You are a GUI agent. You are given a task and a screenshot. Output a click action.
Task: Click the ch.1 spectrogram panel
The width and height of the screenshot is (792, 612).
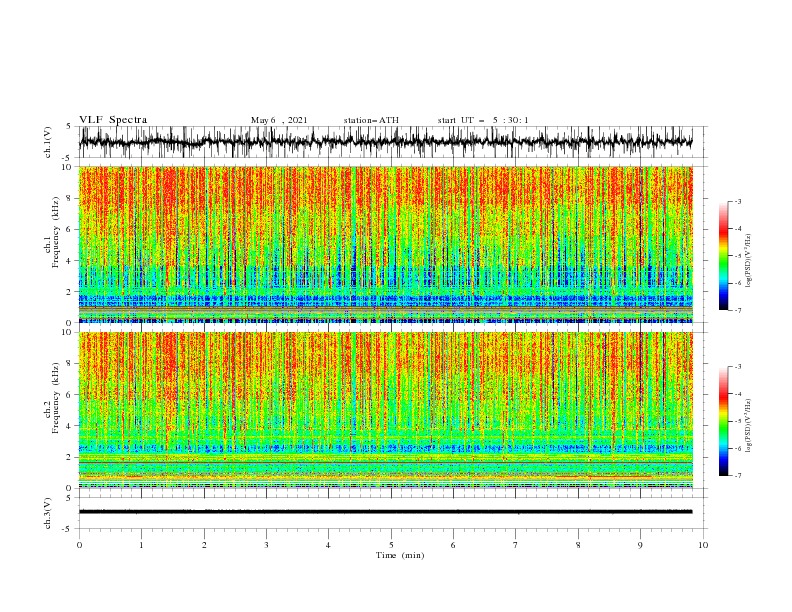click(385, 244)
